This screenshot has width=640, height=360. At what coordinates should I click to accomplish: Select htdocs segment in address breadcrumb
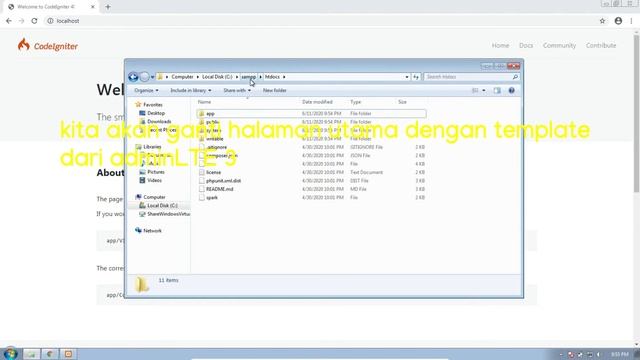pos(272,77)
